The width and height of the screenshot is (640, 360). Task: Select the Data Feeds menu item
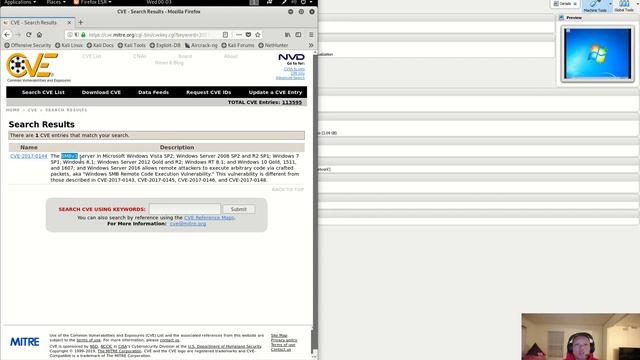[153, 92]
